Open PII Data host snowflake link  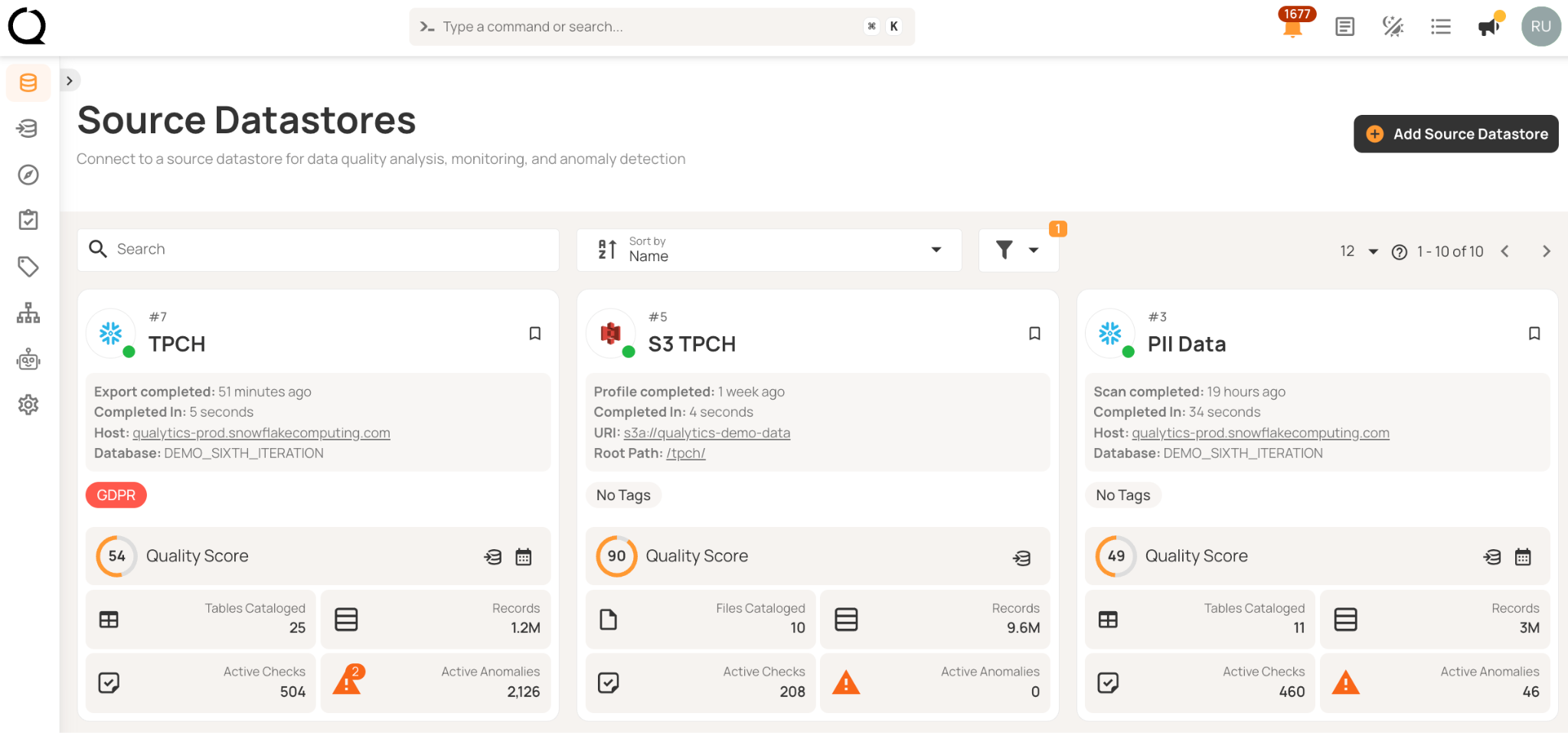1260,433
